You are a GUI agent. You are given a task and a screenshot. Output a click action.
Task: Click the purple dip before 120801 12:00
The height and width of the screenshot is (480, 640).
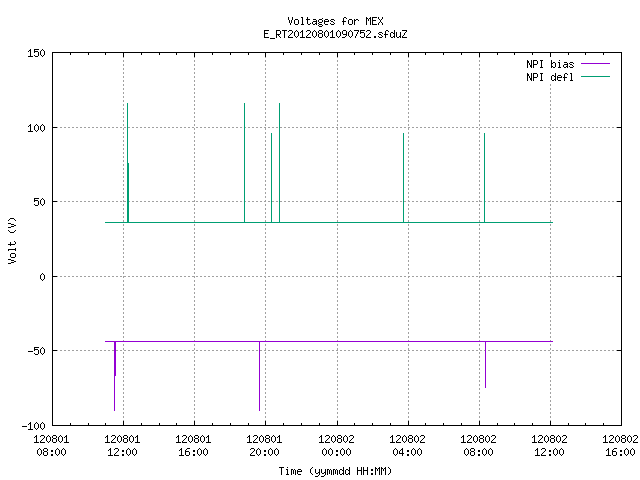tap(115, 376)
